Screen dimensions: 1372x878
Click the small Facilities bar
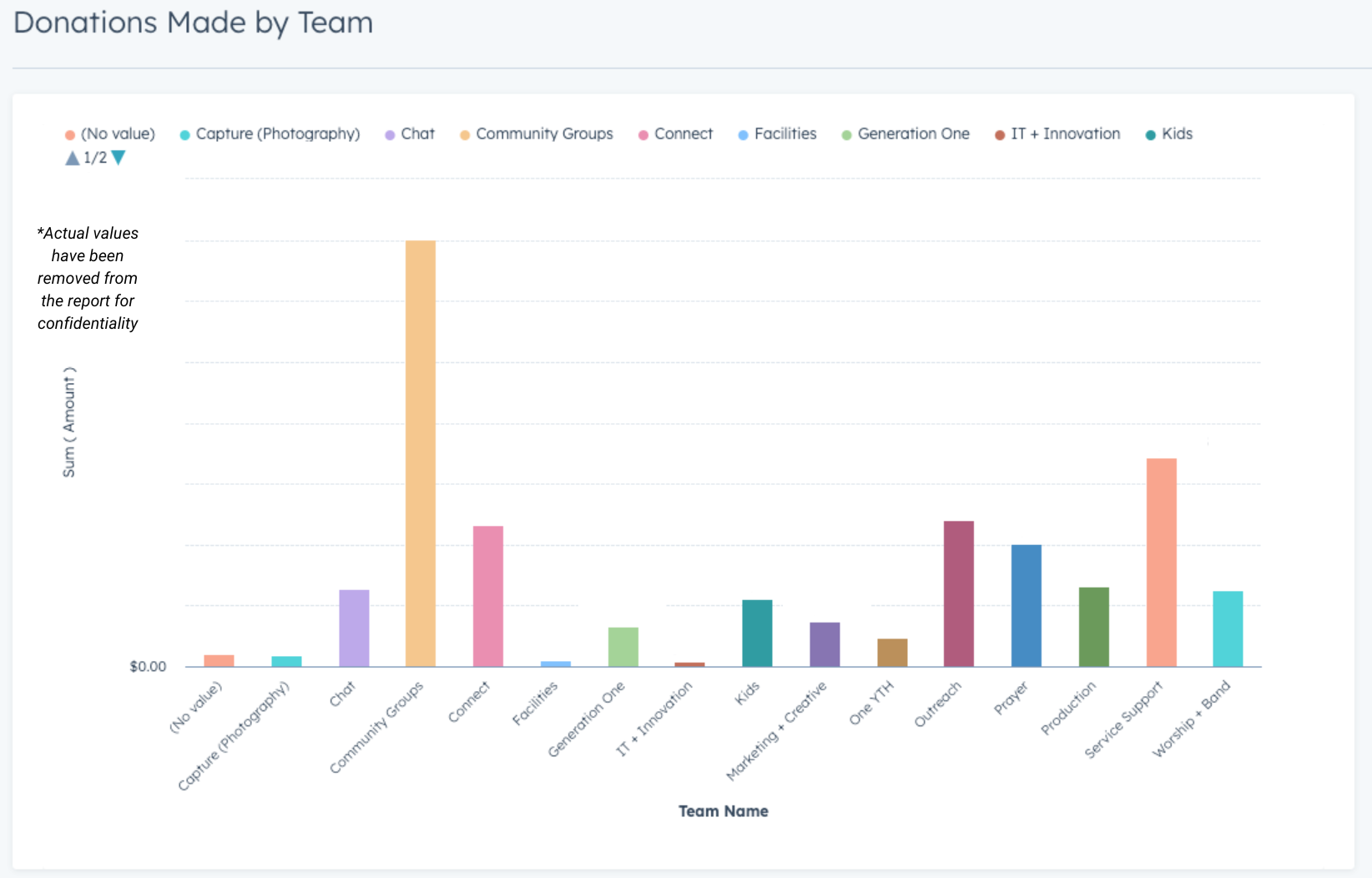coord(556,664)
